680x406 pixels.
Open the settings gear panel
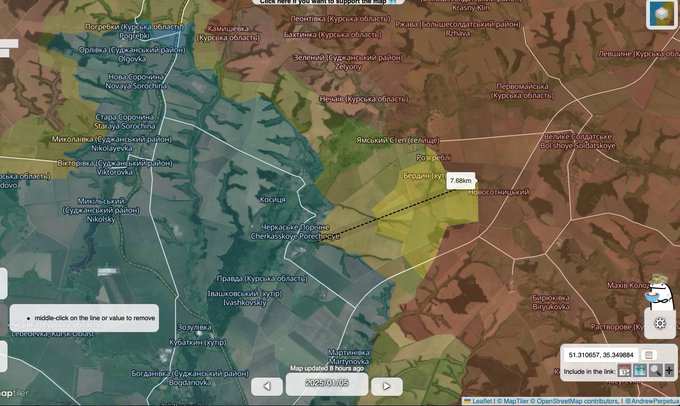tap(660, 323)
